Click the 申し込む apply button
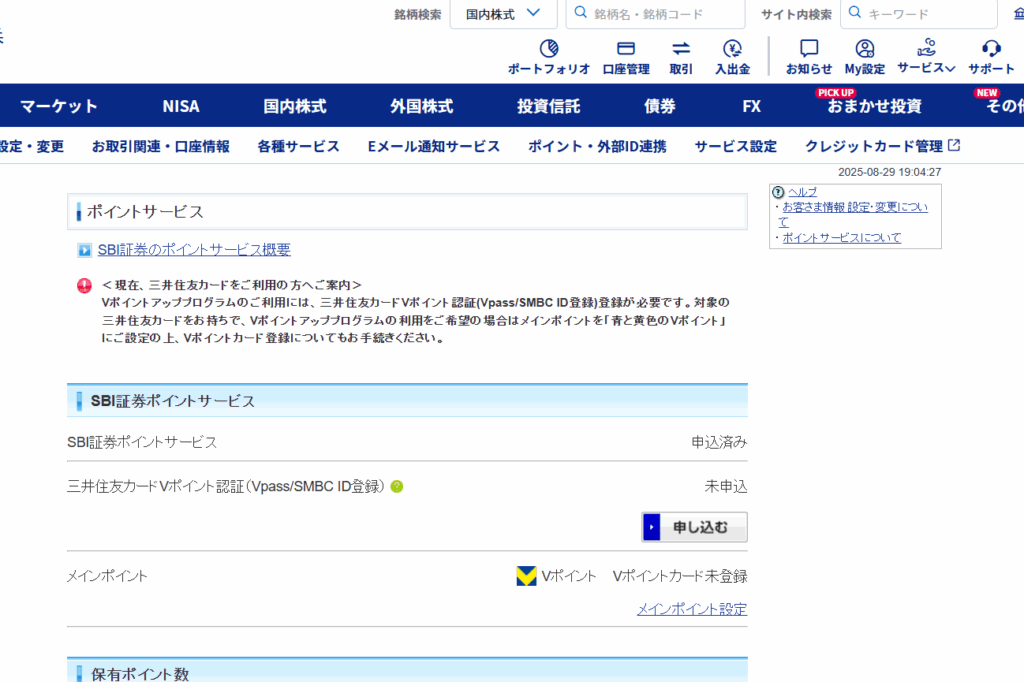This screenshot has height=682, width=1024. 694,527
